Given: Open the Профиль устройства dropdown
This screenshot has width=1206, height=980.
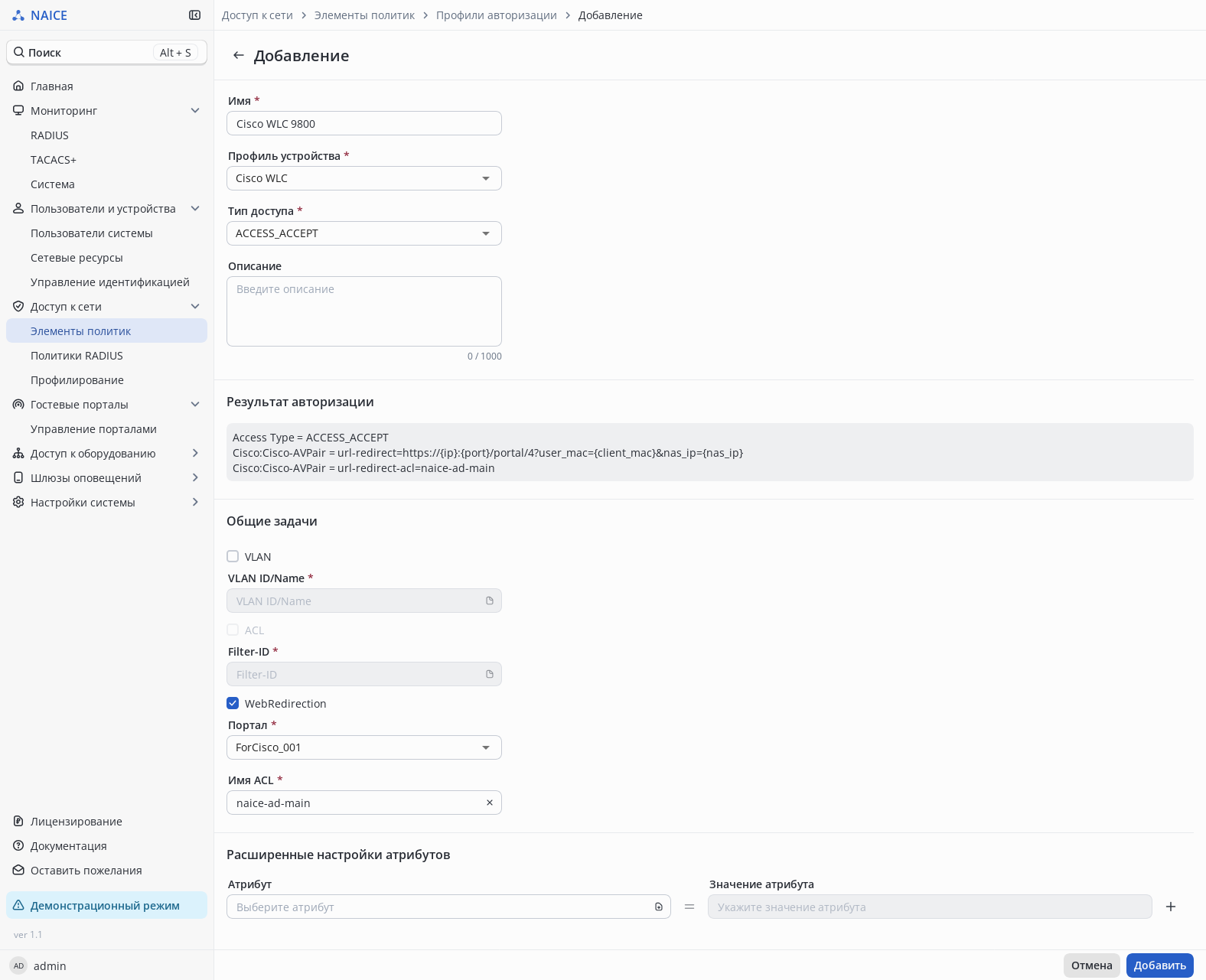Looking at the screenshot, I should pos(364,178).
